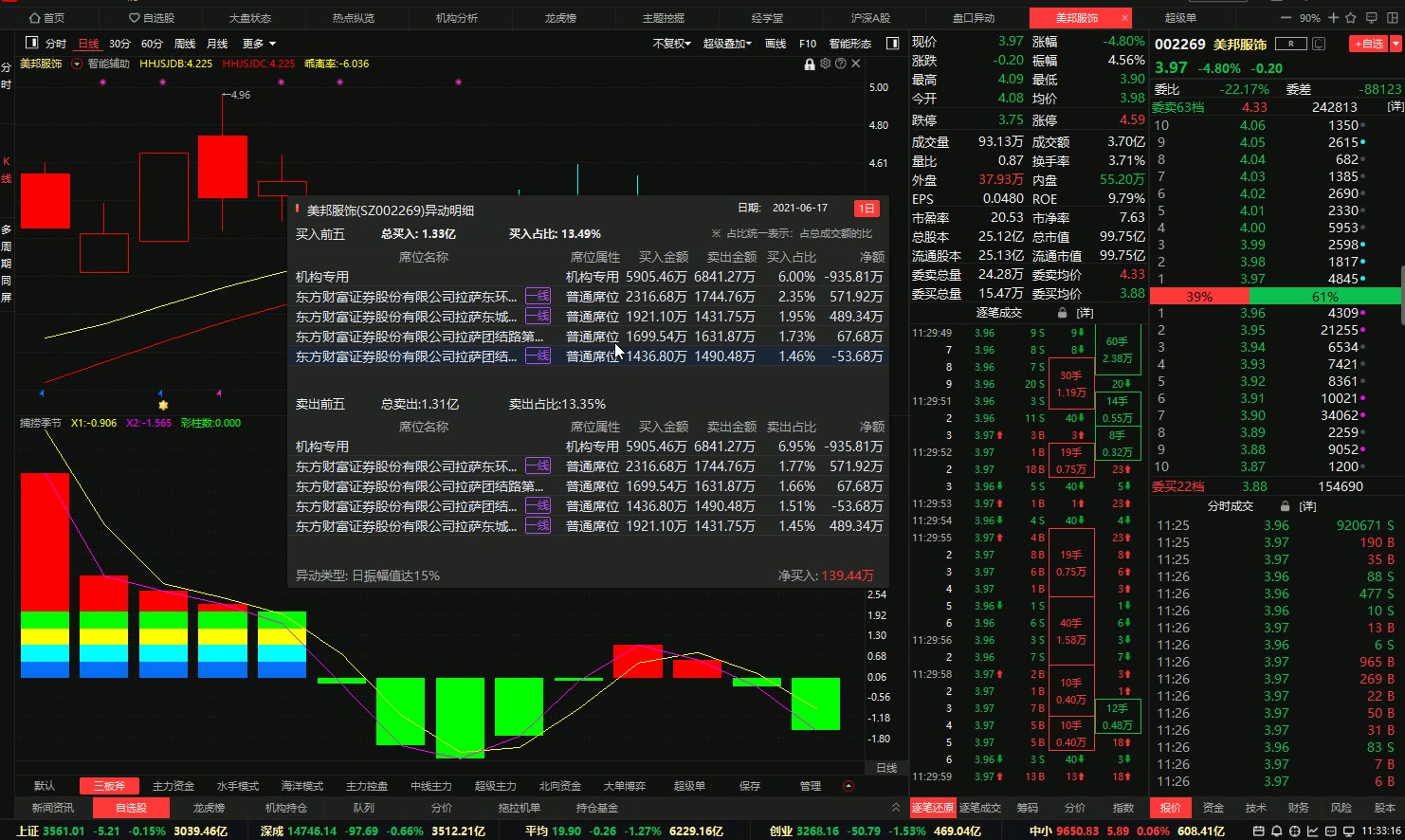Click the +自选 add to watchlist button
Image resolution: width=1405 pixels, height=840 pixels.
point(1368,44)
